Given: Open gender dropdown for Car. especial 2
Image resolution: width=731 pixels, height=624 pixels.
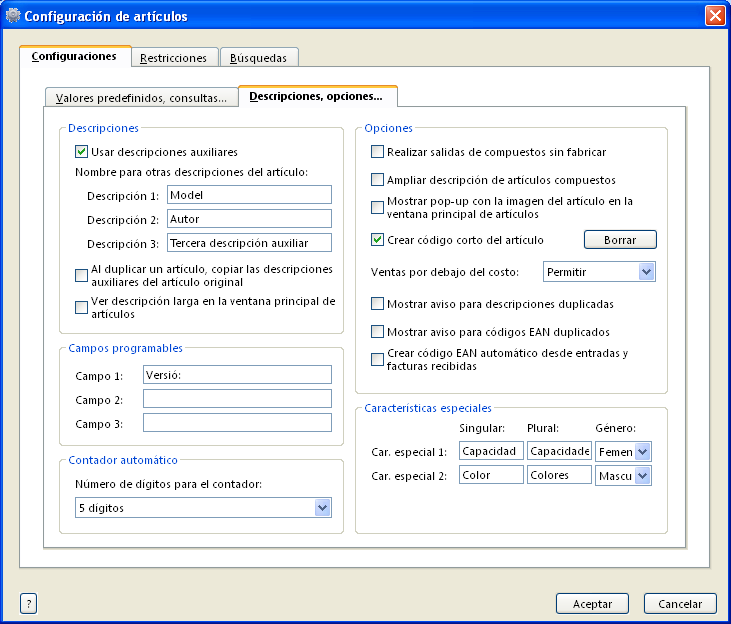Looking at the screenshot, I should [643, 476].
